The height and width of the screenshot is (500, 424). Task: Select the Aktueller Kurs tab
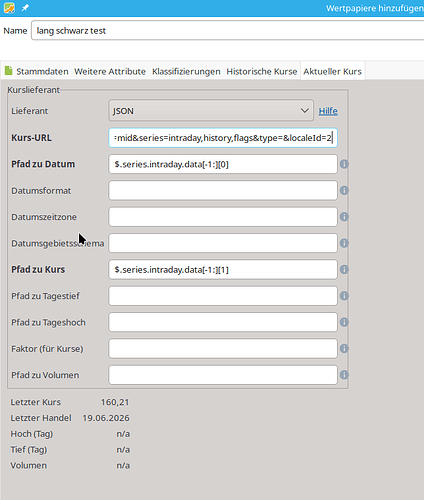[x=332, y=71]
